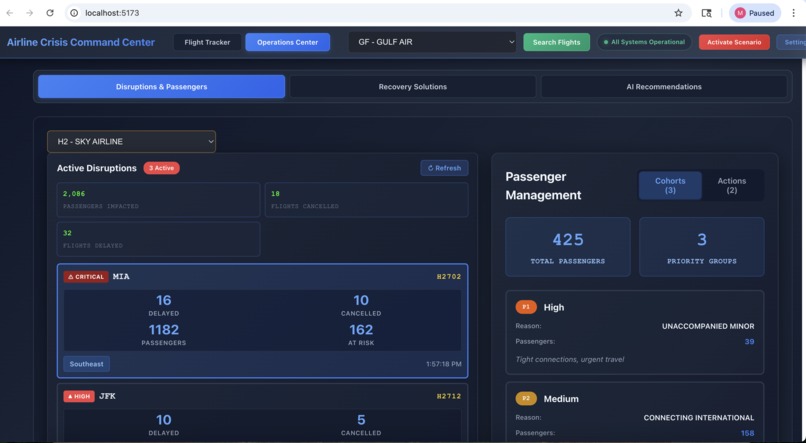
Task: Click the Activate Scenario button
Action: pyautogui.click(x=734, y=42)
